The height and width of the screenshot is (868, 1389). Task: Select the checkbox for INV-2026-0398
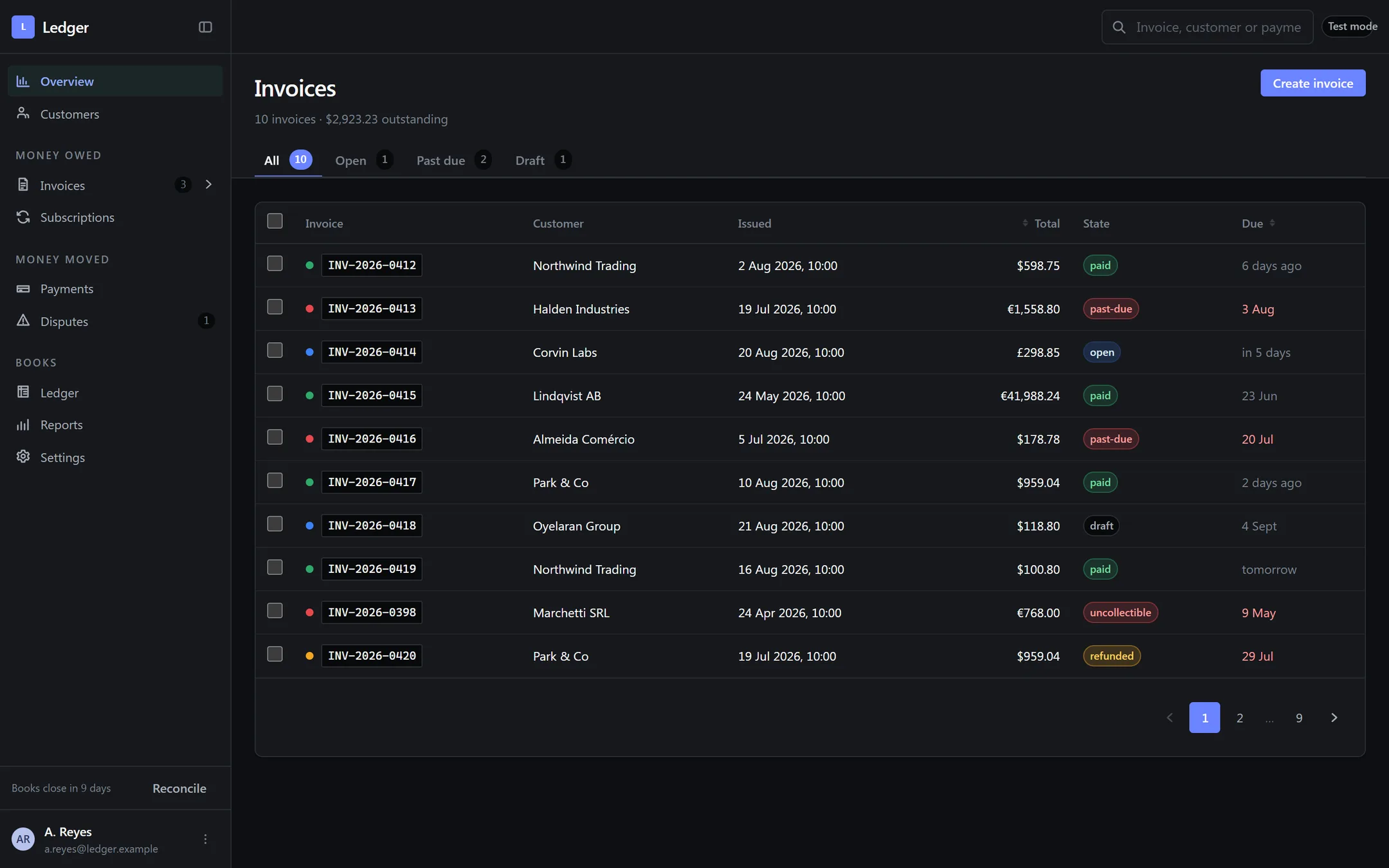pyautogui.click(x=275, y=611)
